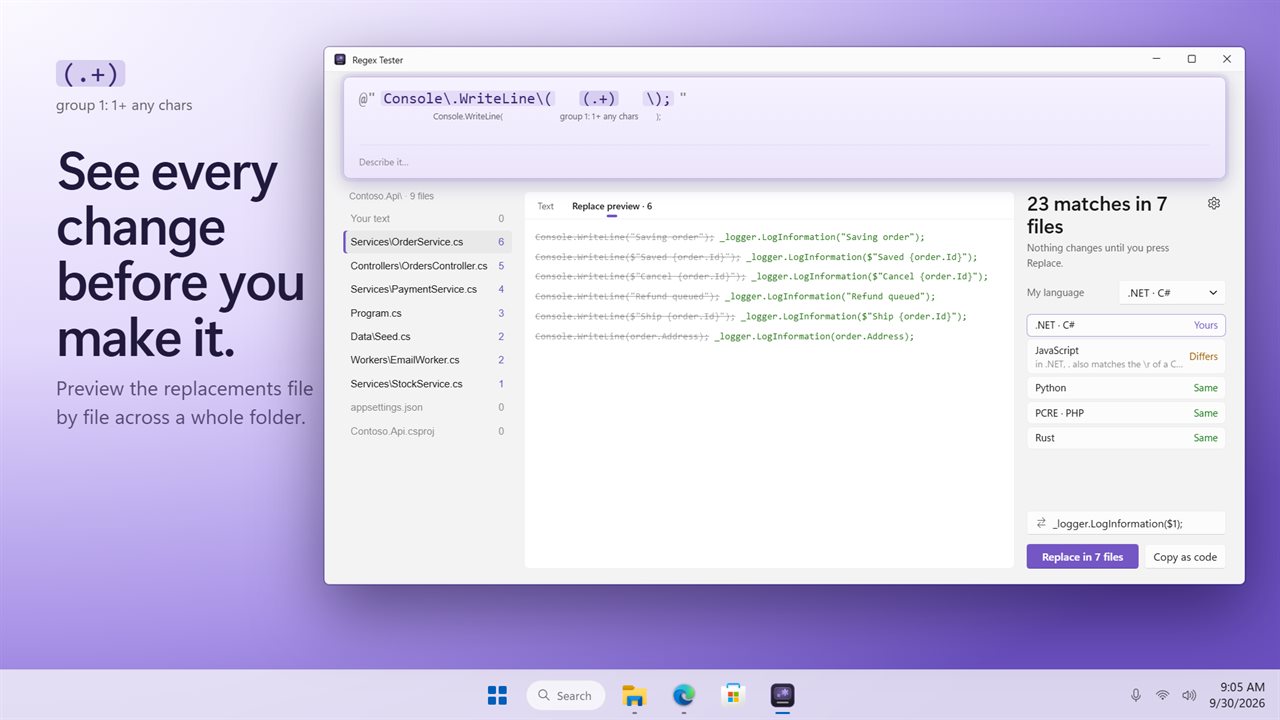Viewport: 1280px width, 720px height.
Task: Click the Contoso.Api\ · 9 files folder header
Action: point(391,196)
